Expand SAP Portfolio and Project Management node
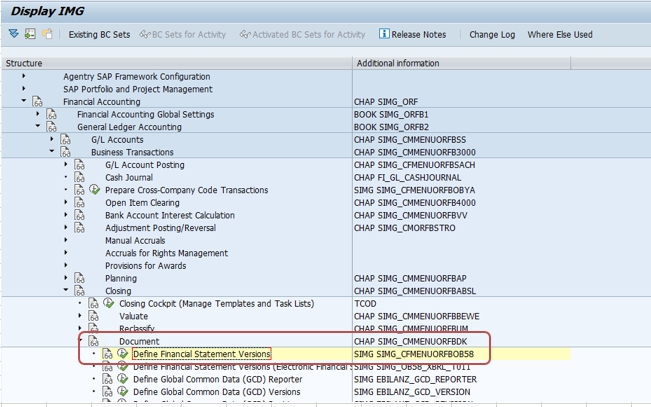651x407 pixels. (x=24, y=88)
